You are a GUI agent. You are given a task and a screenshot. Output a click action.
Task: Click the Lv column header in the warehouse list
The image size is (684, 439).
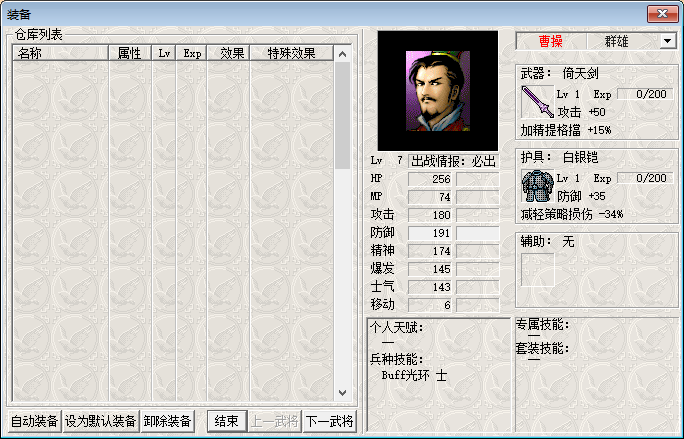point(164,53)
